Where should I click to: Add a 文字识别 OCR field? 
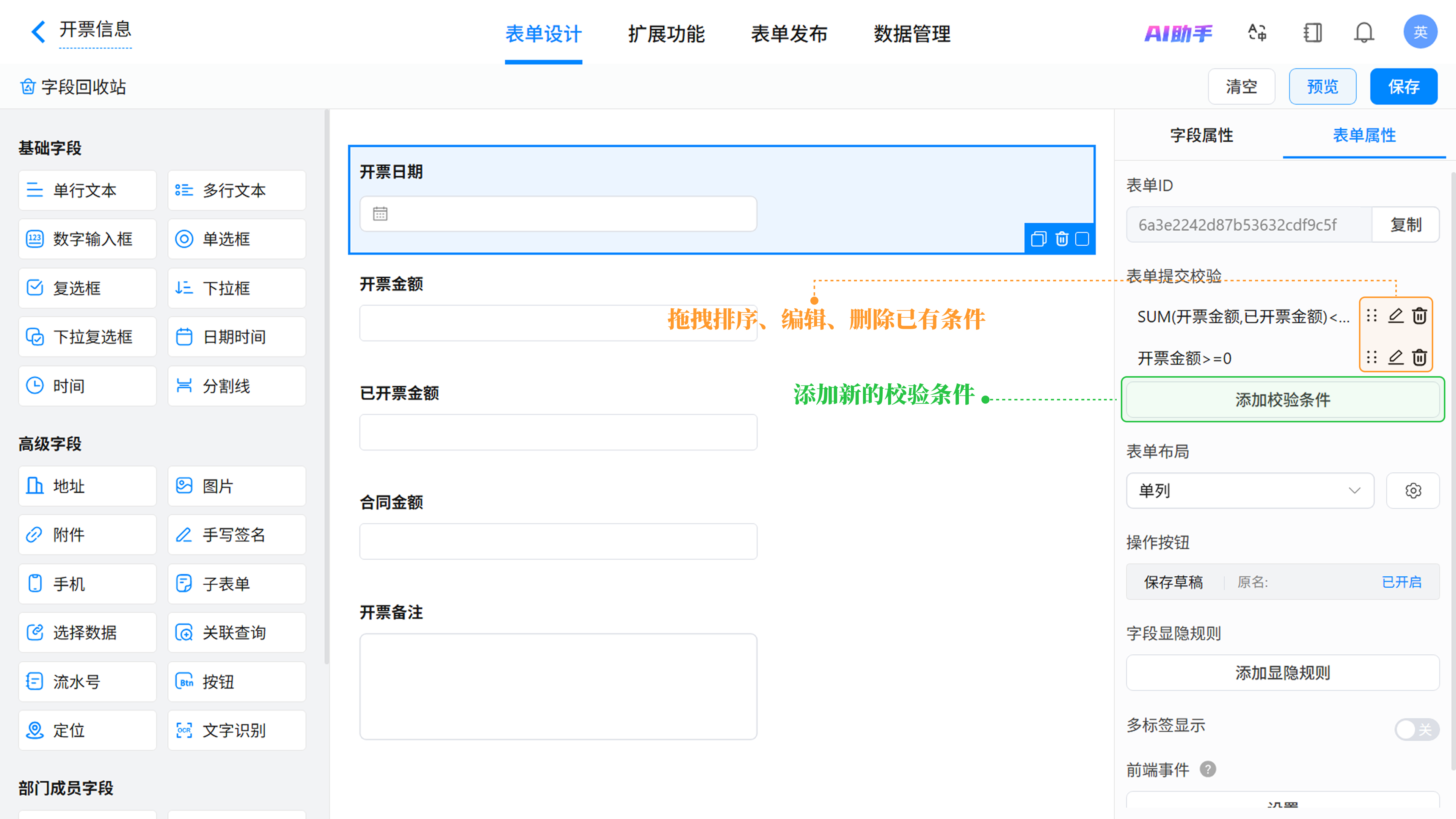237,730
